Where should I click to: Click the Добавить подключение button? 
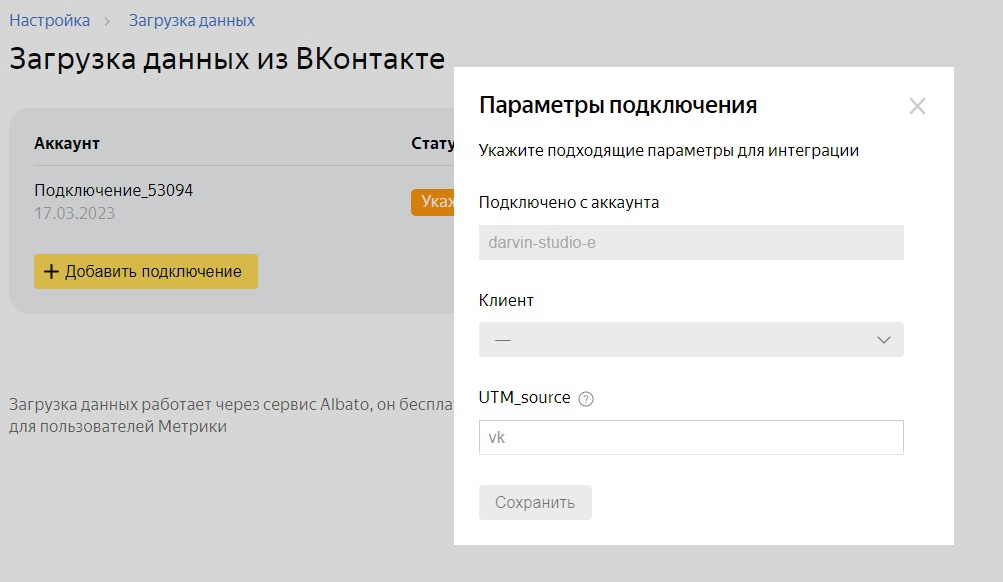(x=146, y=272)
